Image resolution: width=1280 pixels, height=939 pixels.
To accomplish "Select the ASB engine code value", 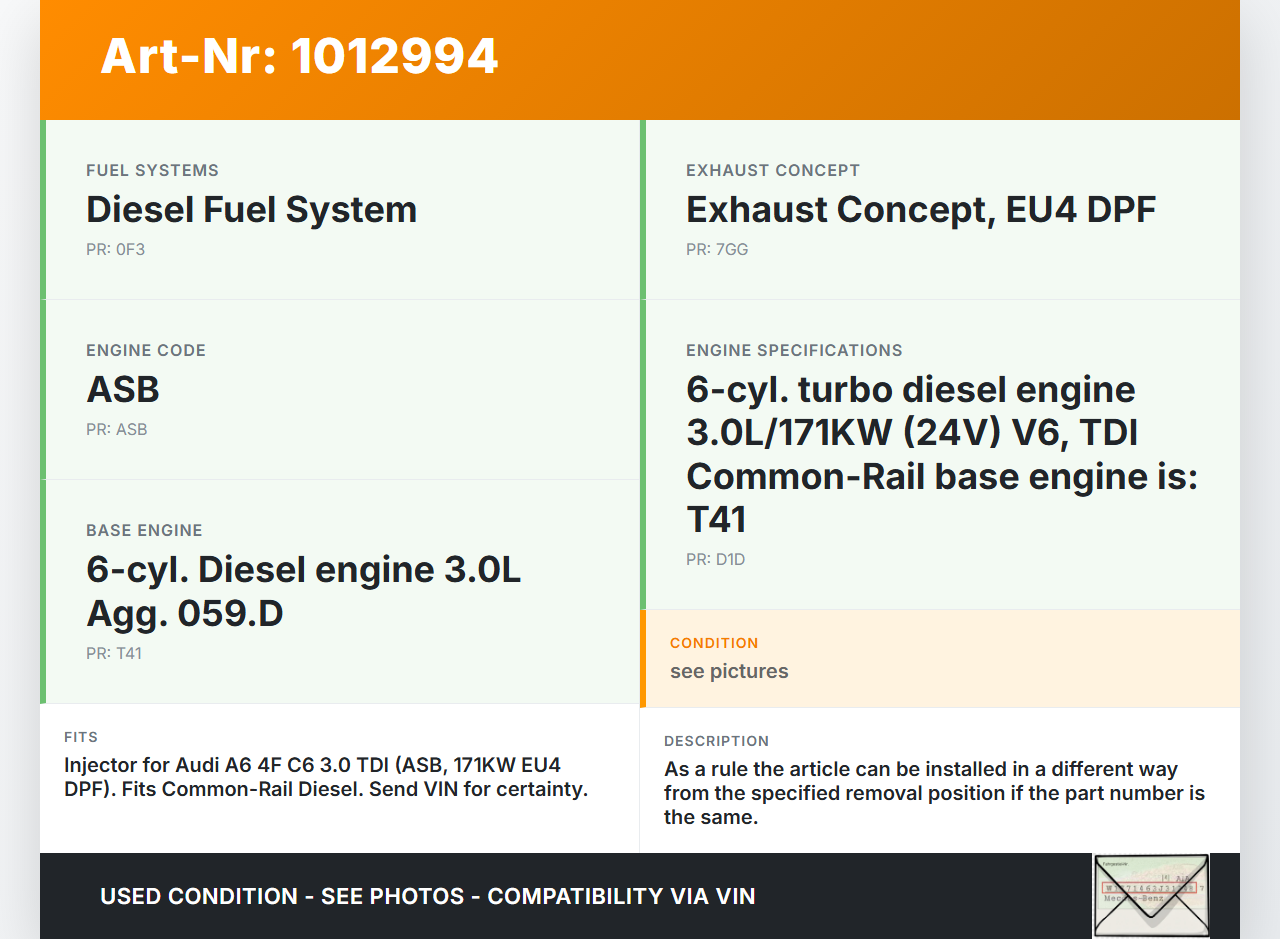I will pos(123,390).
